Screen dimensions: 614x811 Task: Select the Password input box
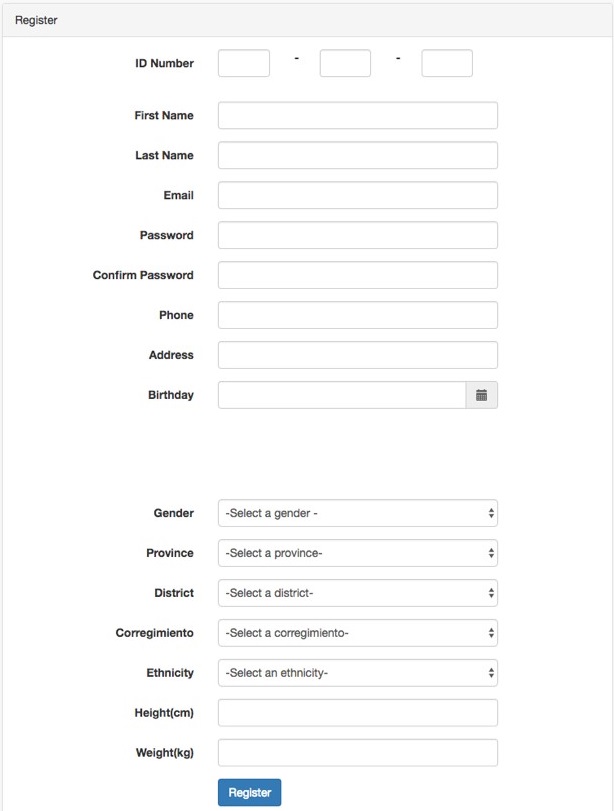click(358, 235)
